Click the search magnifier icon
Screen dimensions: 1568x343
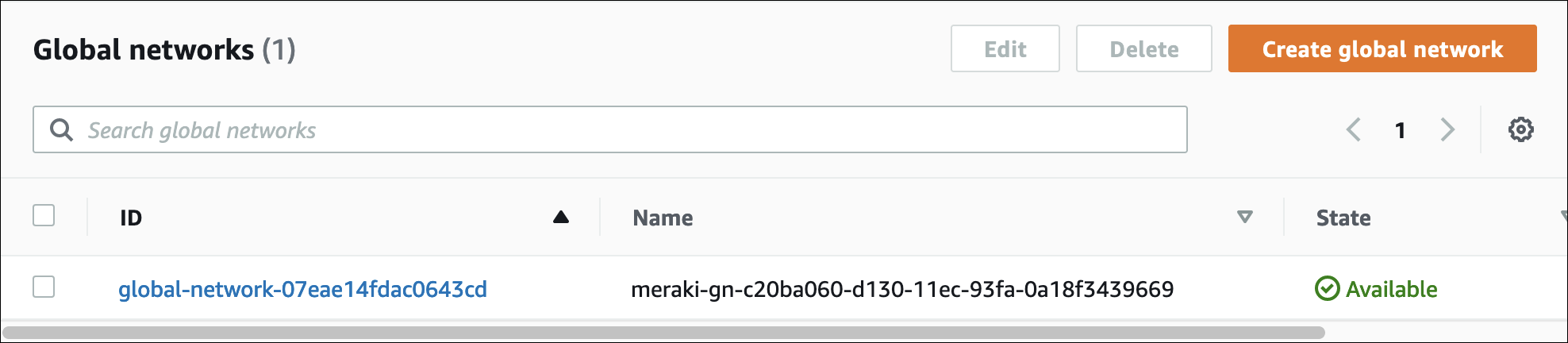(x=61, y=129)
